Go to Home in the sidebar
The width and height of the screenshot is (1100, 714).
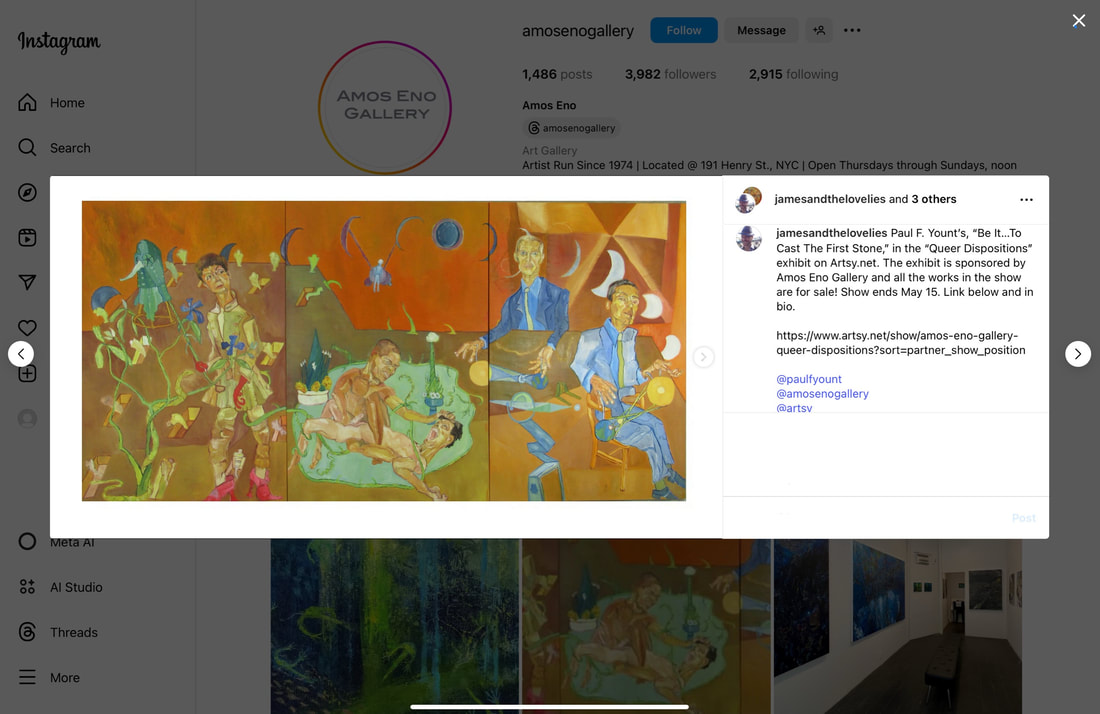pyautogui.click(x=51, y=102)
